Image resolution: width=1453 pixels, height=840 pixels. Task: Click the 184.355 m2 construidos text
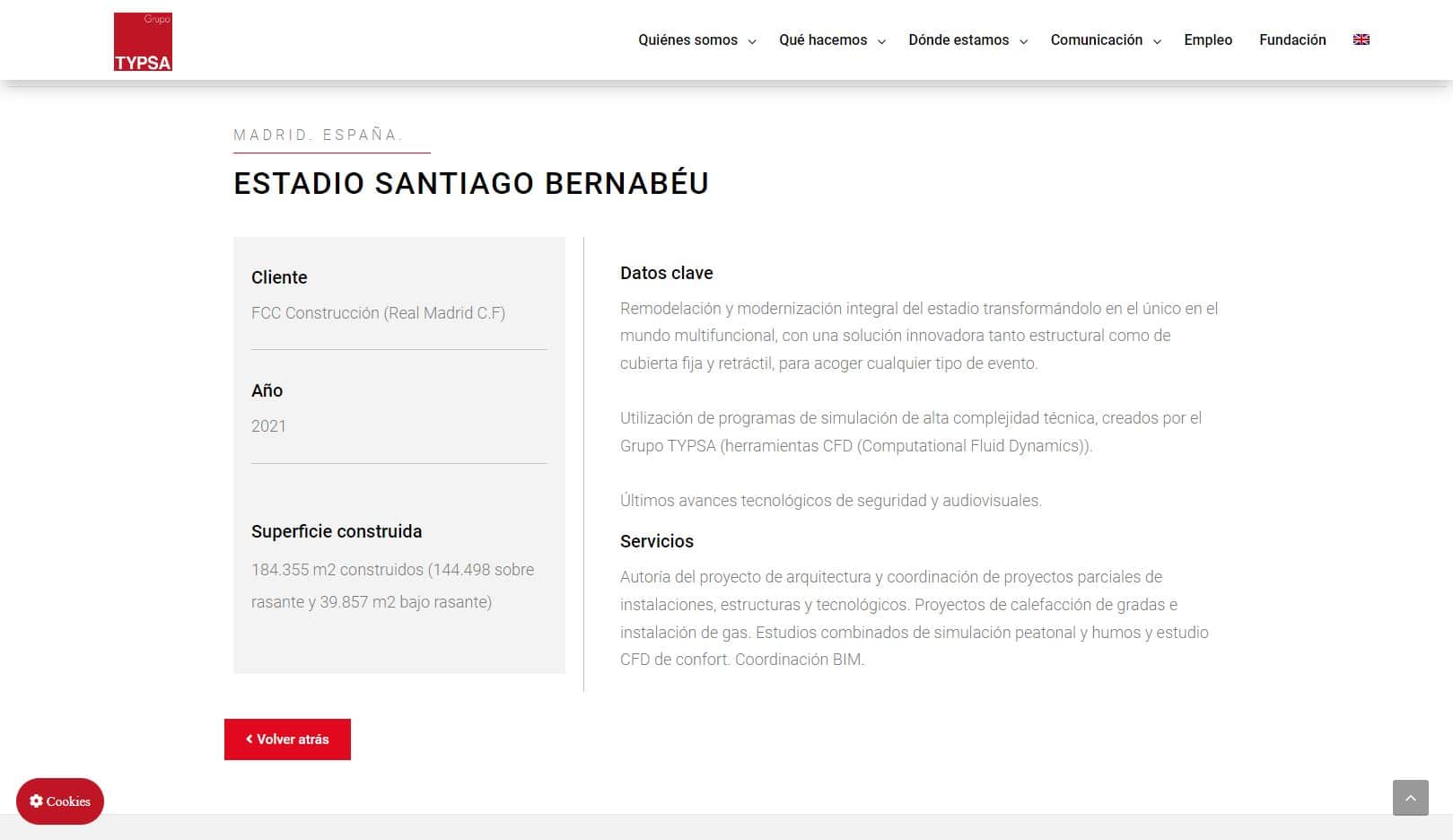[392, 585]
